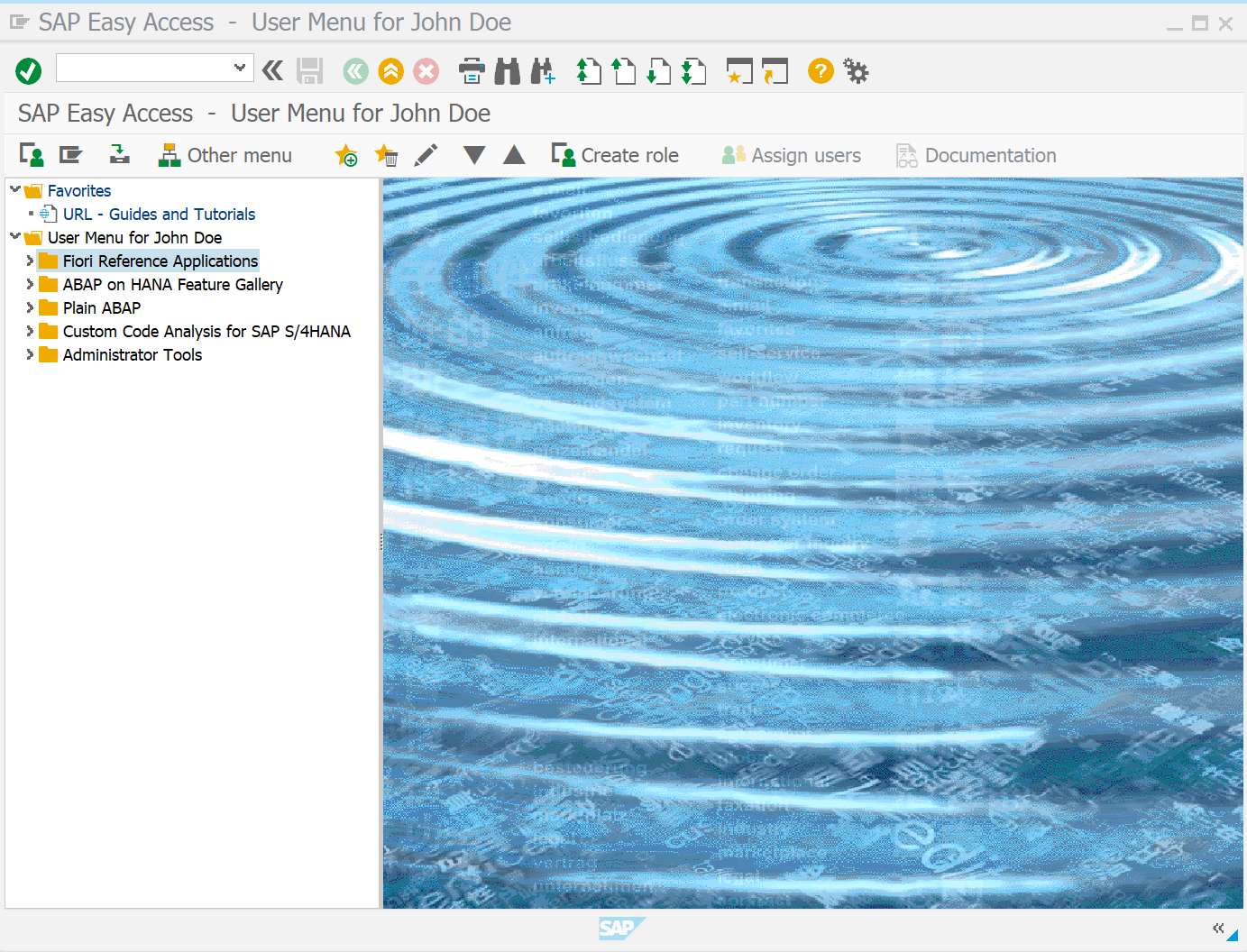The height and width of the screenshot is (952, 1247).
Task: Click the Print icon
Action: point(472,71)
